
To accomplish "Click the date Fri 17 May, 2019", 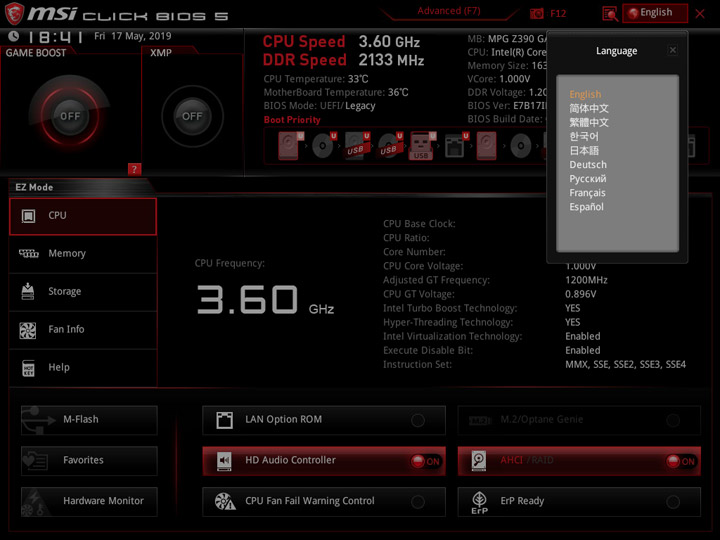I will [x=133, y=36].
